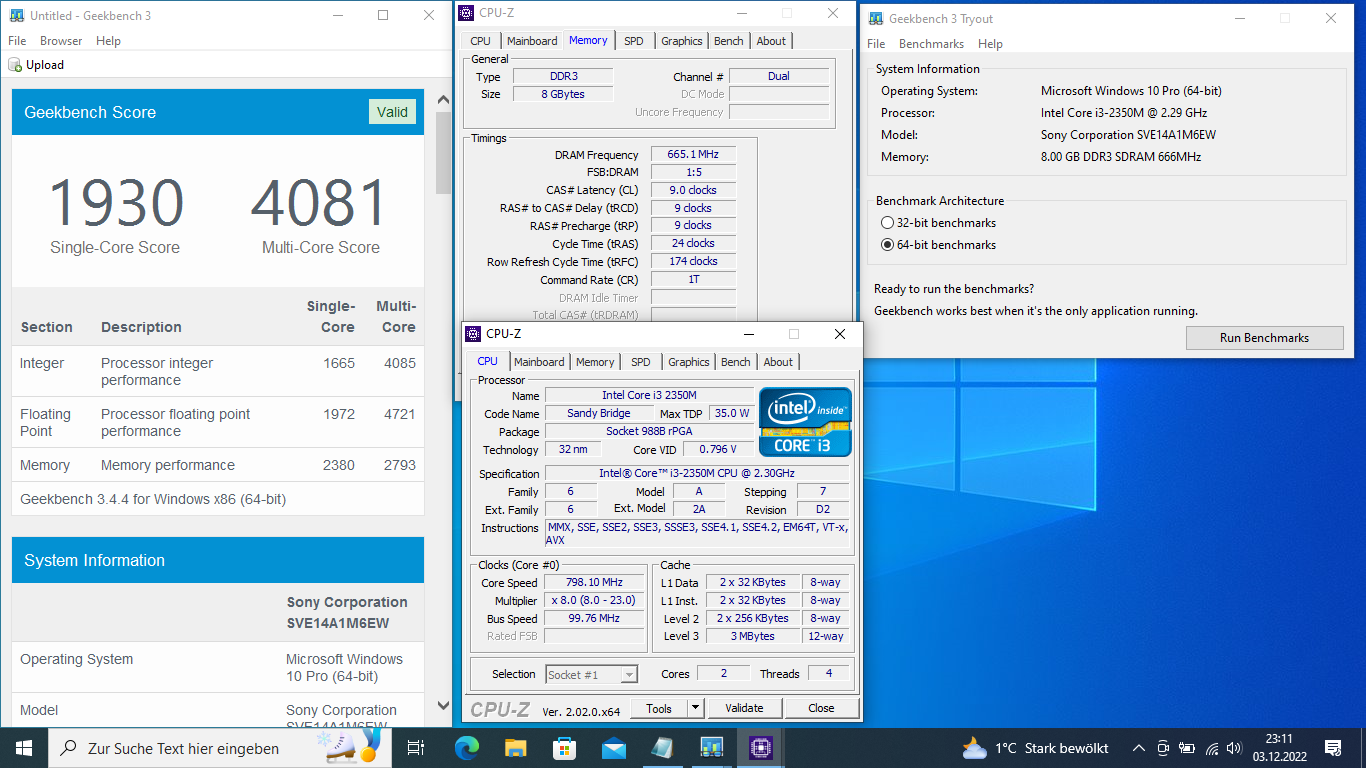
Task: Switch to SPD tab in rear CPU-Z
Action: point(634,41)
